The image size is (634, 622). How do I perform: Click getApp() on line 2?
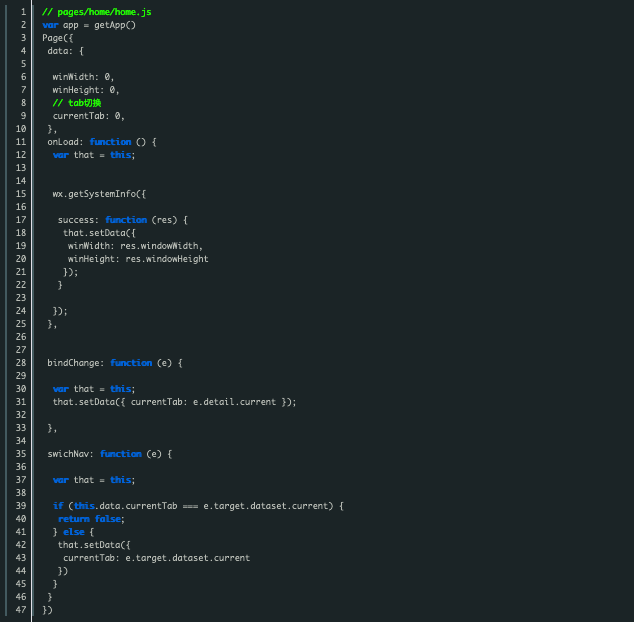pos(115,25)
